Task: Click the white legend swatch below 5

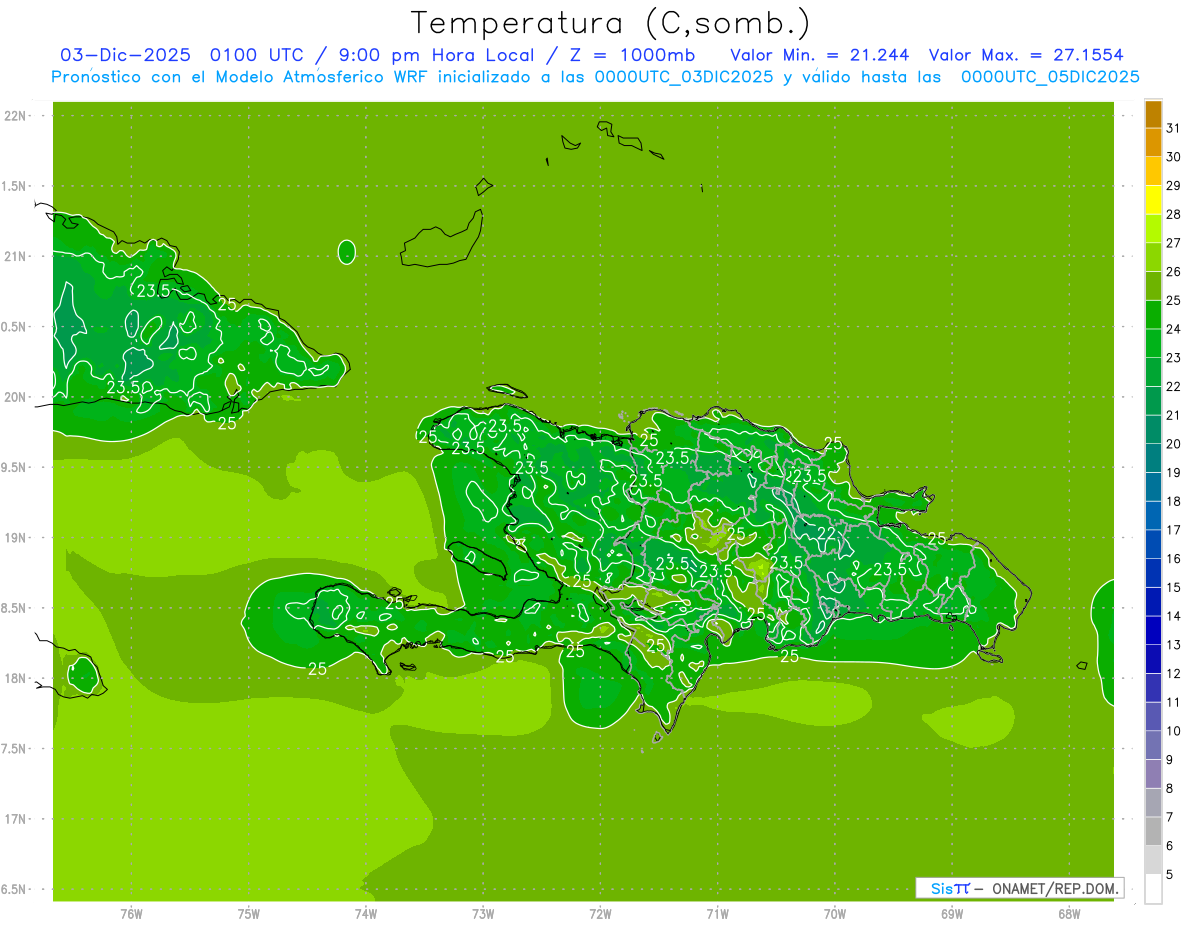Action: pyautogui.click(x=1153, y=889)
